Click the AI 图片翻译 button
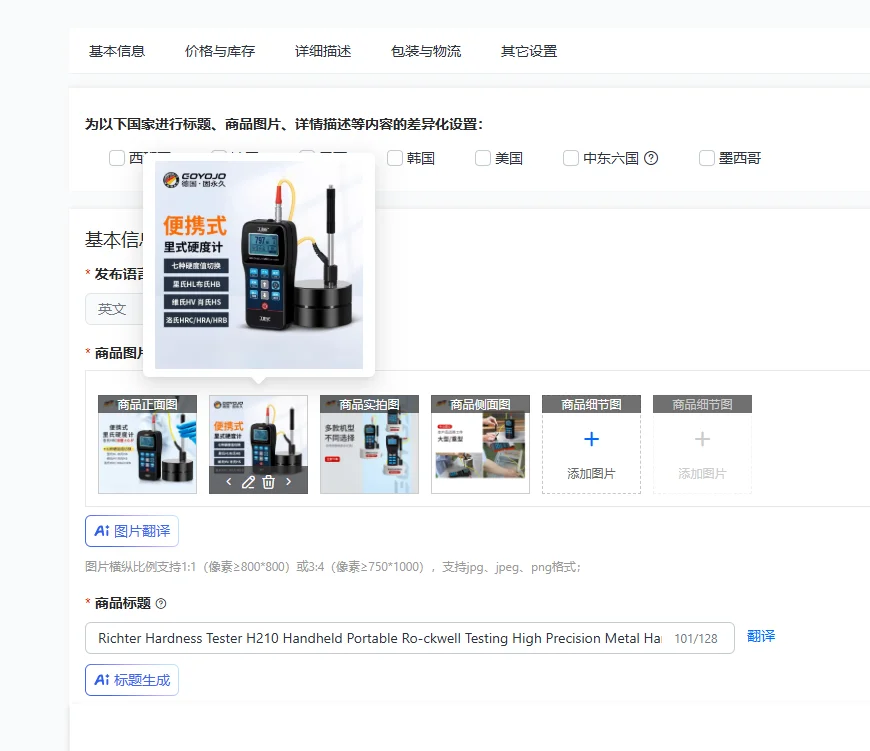This screenshot has height=751, width=870. 132,531
